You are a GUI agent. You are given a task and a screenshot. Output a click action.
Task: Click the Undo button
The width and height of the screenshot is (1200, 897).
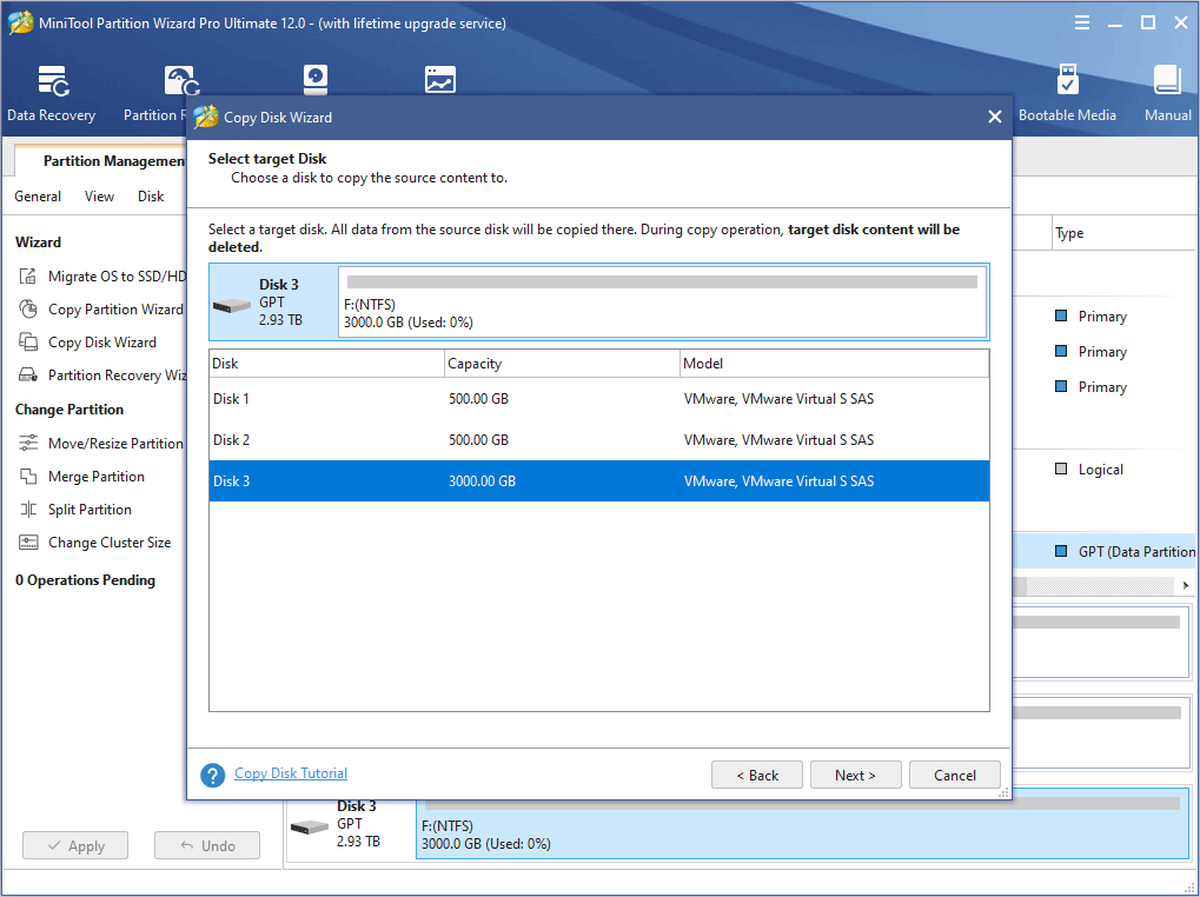coord(207,846)
